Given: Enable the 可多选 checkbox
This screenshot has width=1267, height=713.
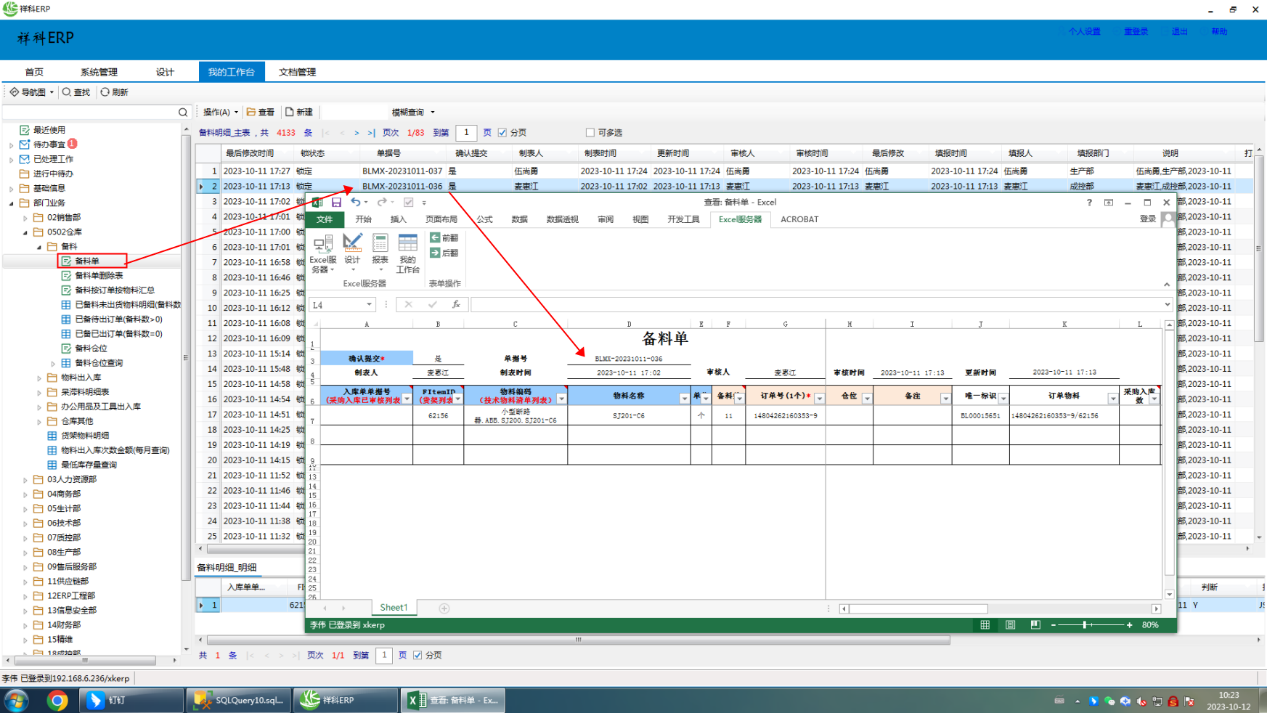Looking at the screenshot, I should [589, 133].
